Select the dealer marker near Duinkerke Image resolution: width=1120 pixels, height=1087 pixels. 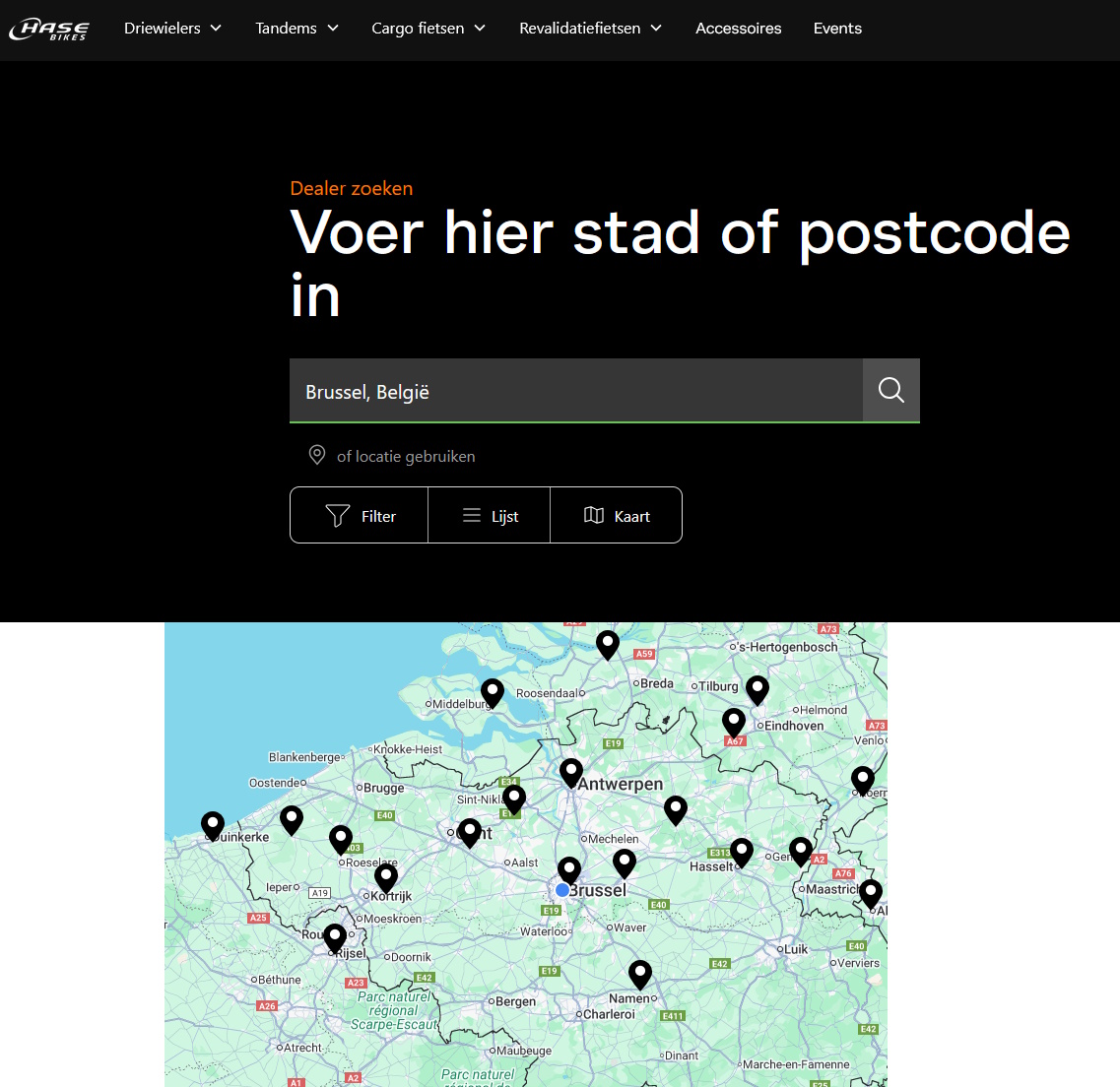tap(213, 825)
